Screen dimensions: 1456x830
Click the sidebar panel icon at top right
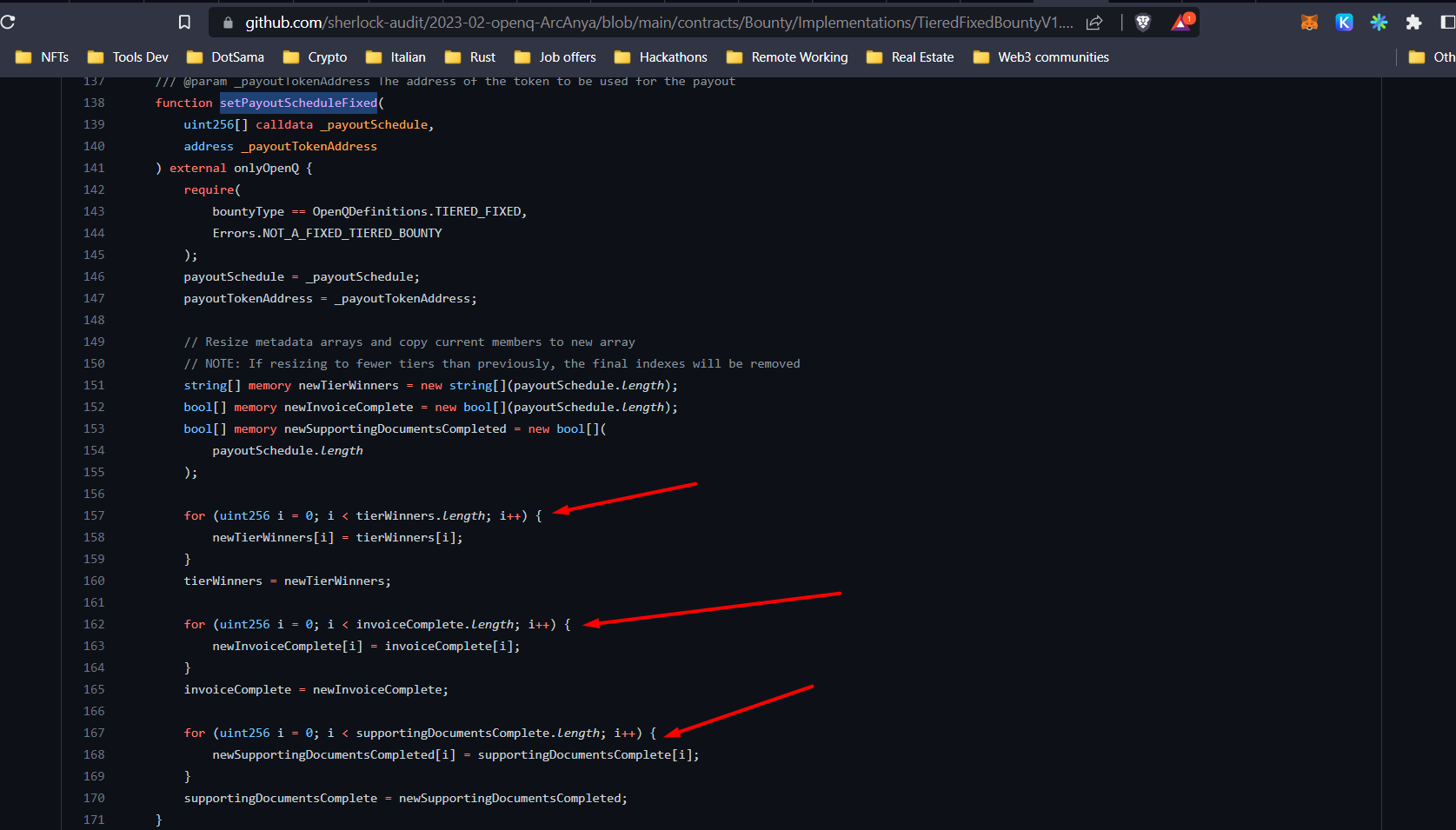coord(1445,23)
